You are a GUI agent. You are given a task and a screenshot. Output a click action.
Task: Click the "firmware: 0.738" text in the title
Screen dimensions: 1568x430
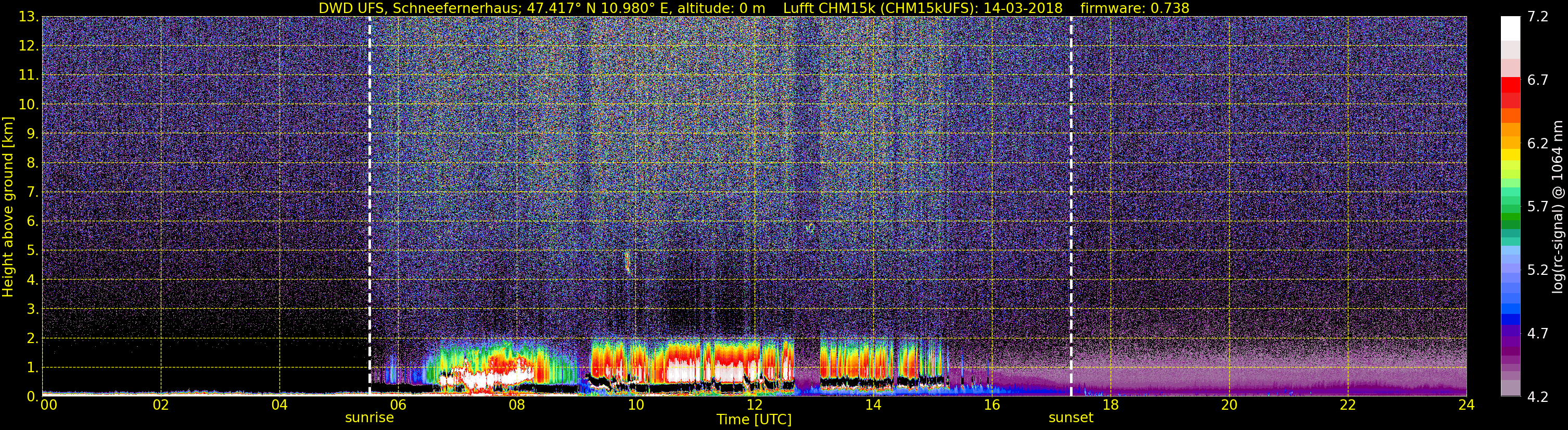1134,8
